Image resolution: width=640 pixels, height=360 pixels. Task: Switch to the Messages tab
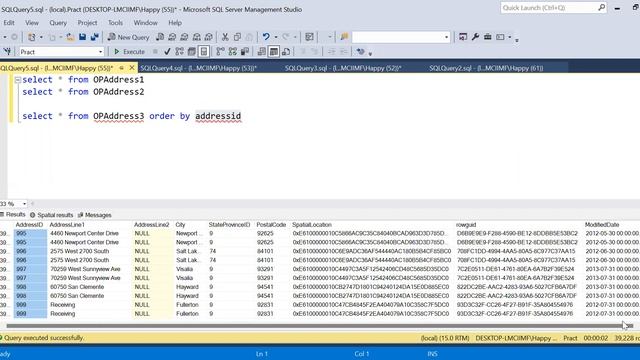tap(95, 215)
